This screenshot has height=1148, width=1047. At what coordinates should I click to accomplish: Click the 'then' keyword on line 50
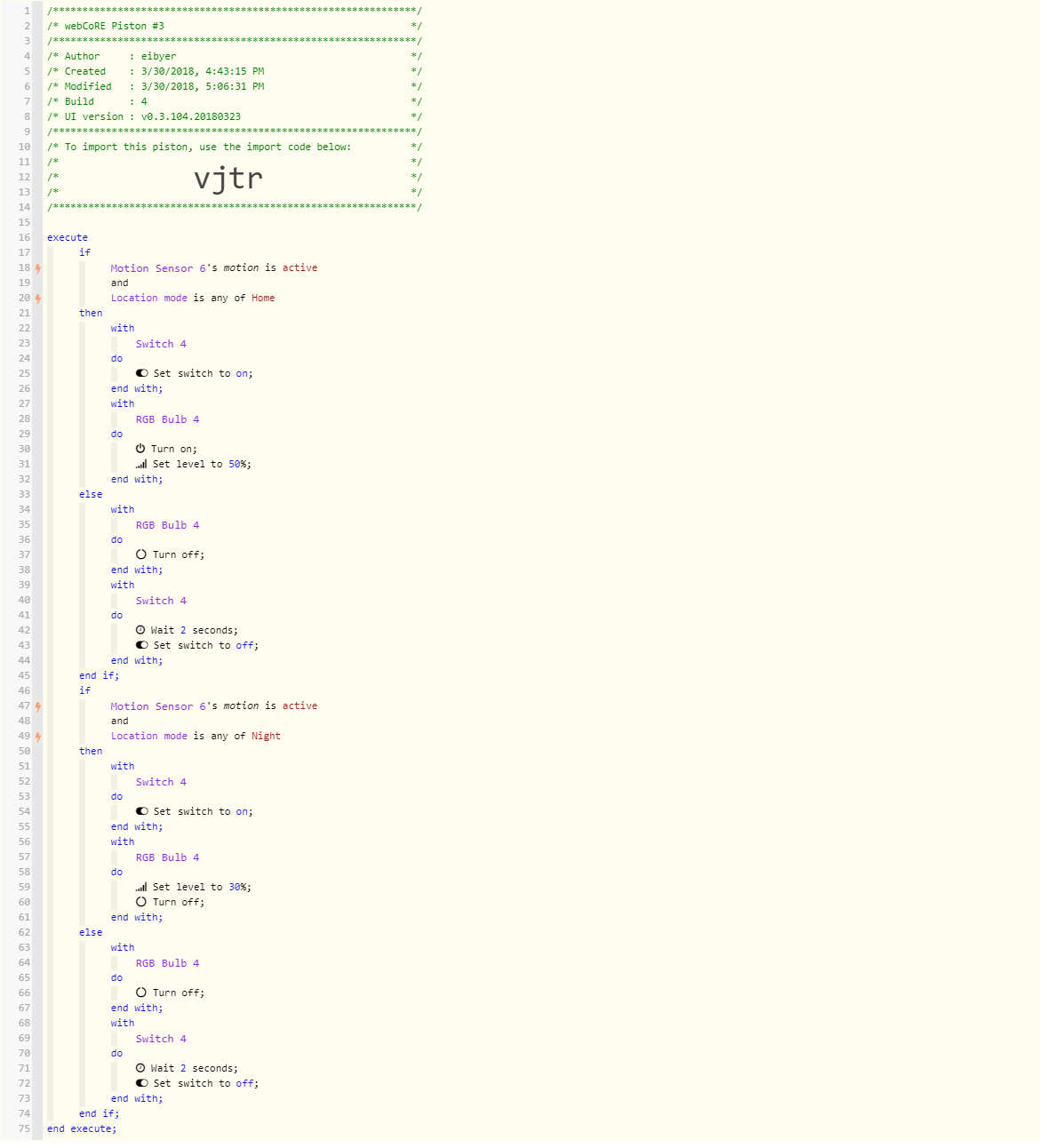[91, 752]
